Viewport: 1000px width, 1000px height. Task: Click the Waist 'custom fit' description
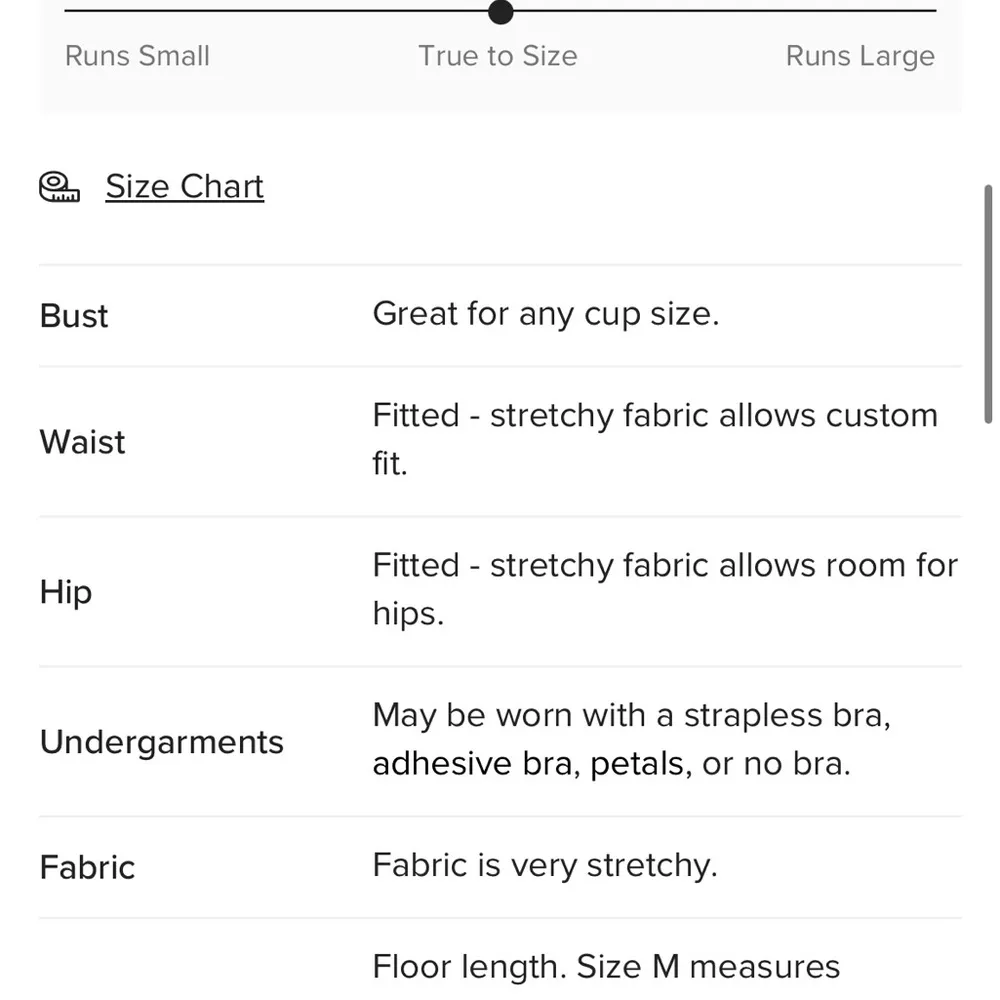coord(654,440)
